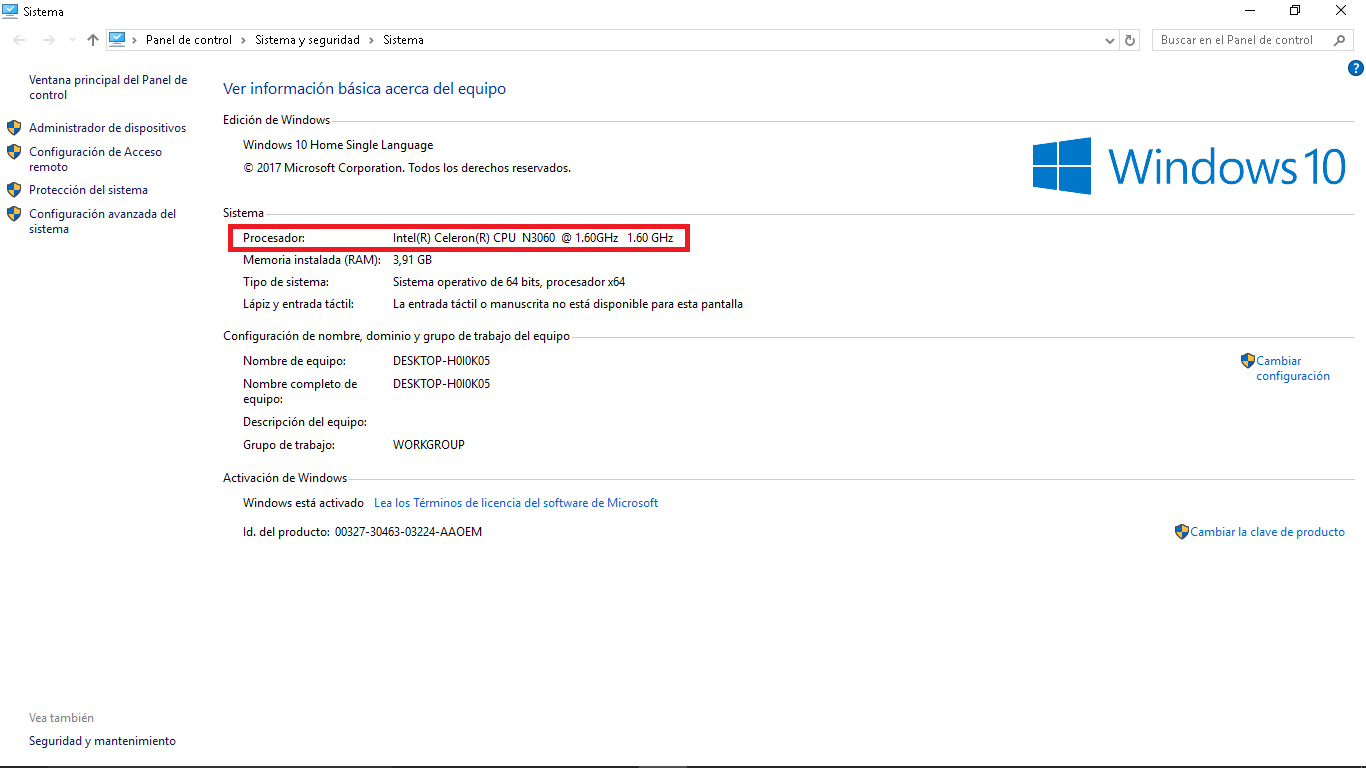Click the Lápiz y entrada táctil label
The height and width of the screenshot is (768, 1366).
298,304
